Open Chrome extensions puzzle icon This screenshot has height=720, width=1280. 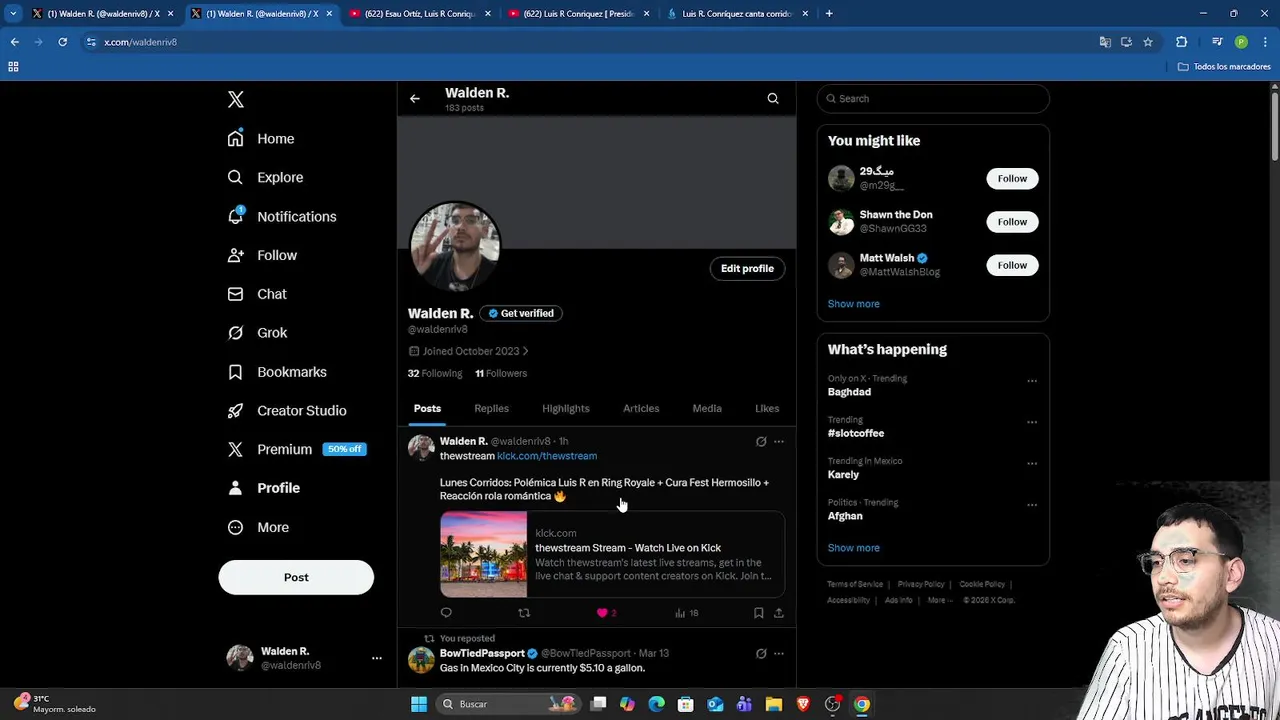[x=1181, y=42]
